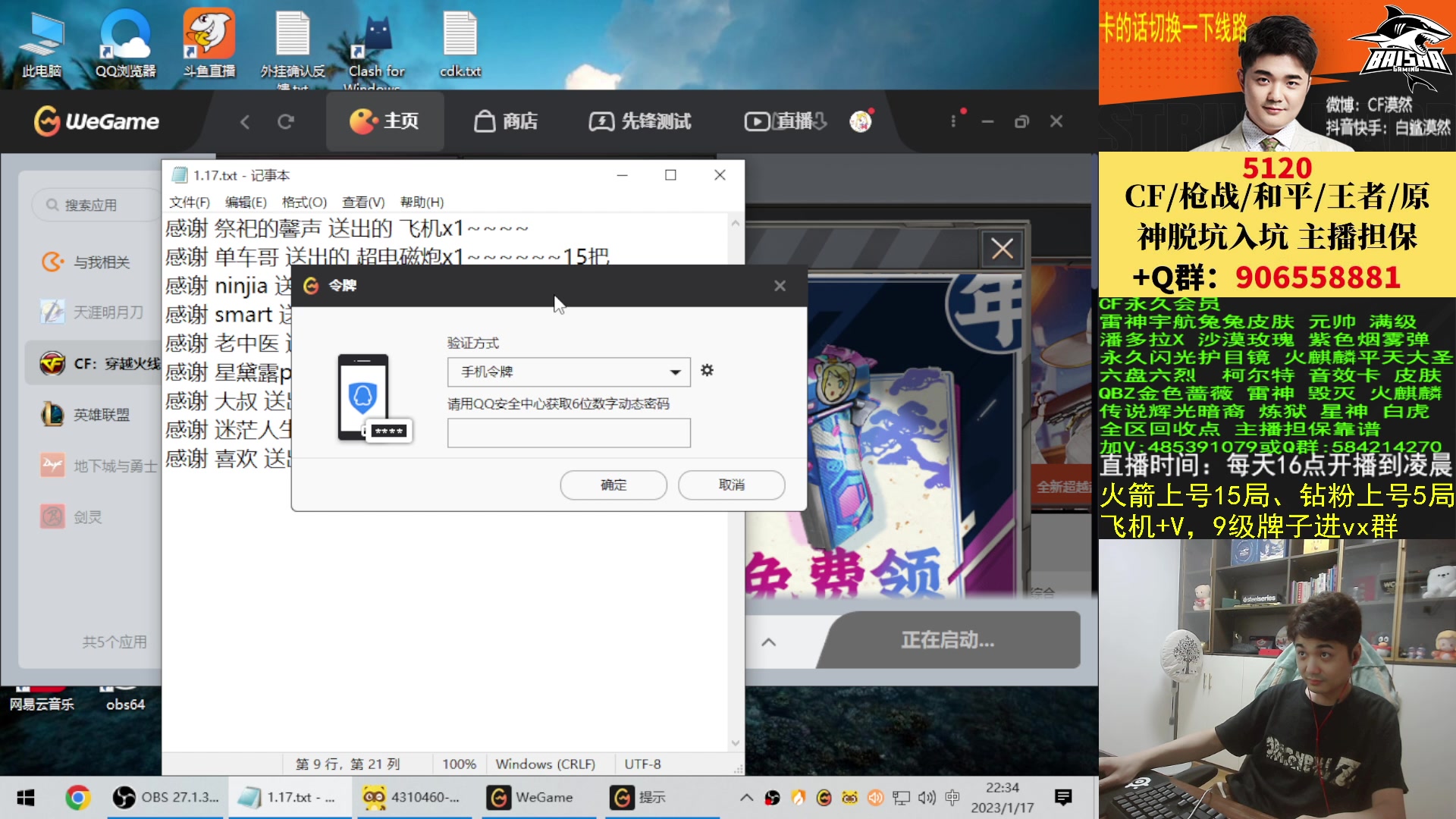Open the obs64 desktop shortcut
This screenshot has height=819, width=1456.
[x=125, y=700]
